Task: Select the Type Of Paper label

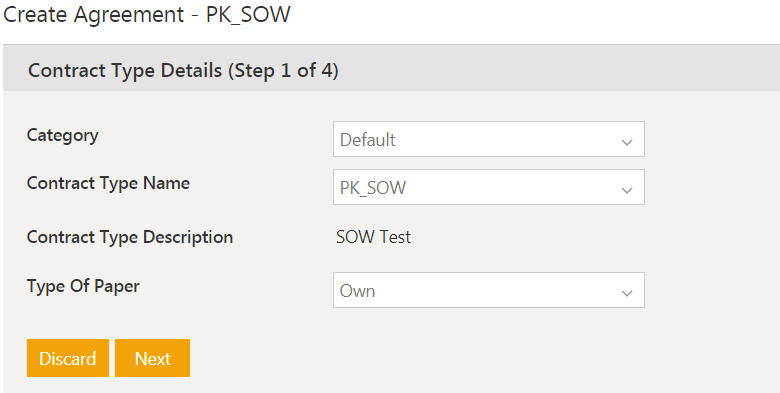Action: tap(83, 286)
